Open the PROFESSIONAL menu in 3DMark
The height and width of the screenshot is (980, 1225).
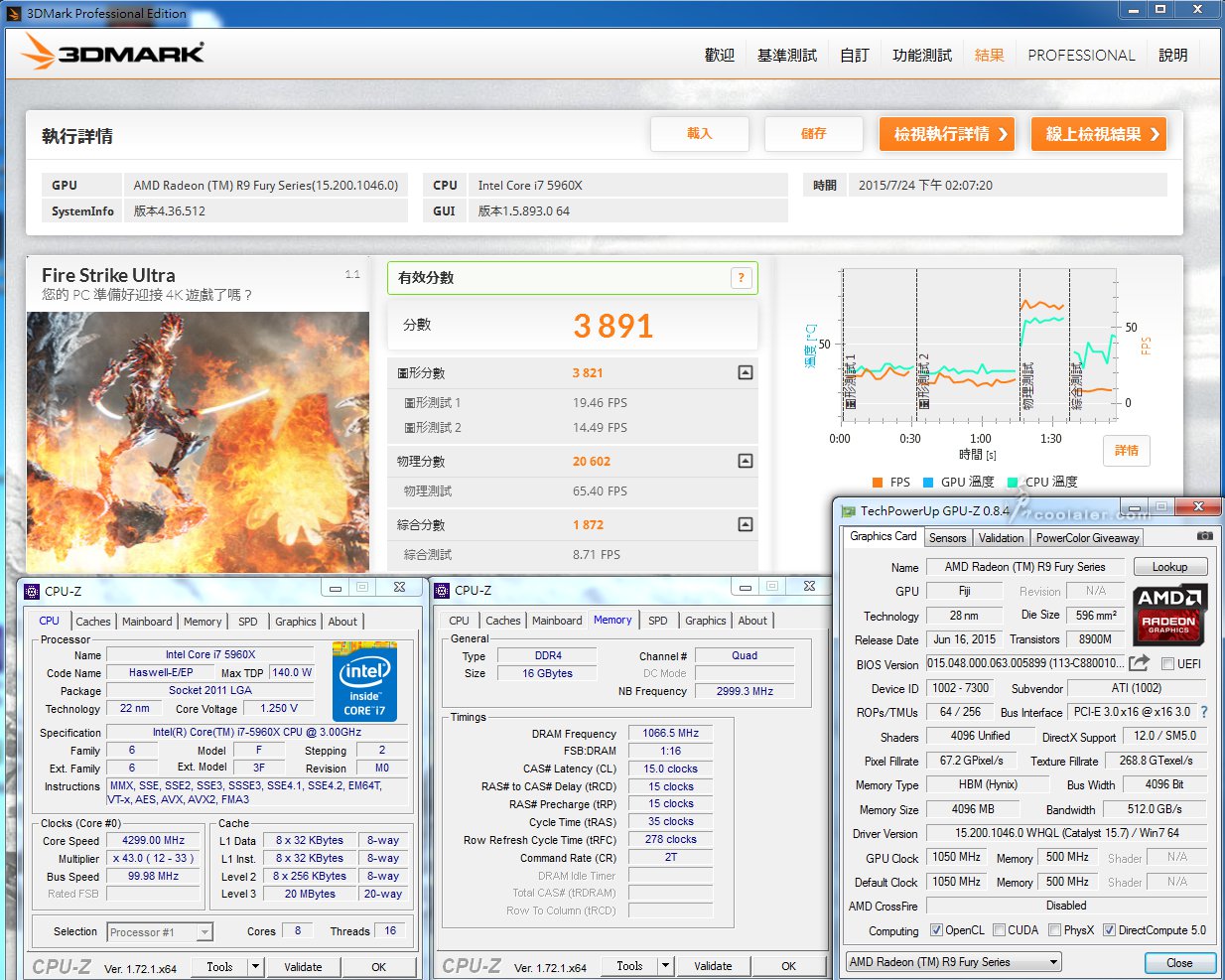[1081, 56]
